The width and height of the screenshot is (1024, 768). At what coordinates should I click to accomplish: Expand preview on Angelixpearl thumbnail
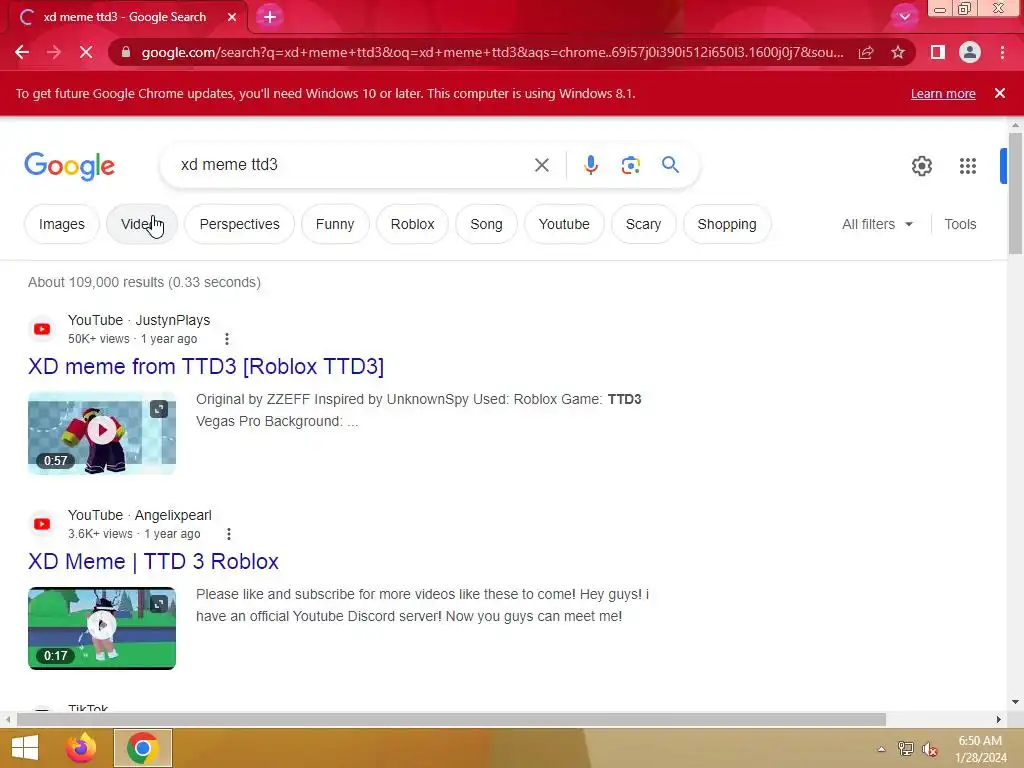click(159, 604)
